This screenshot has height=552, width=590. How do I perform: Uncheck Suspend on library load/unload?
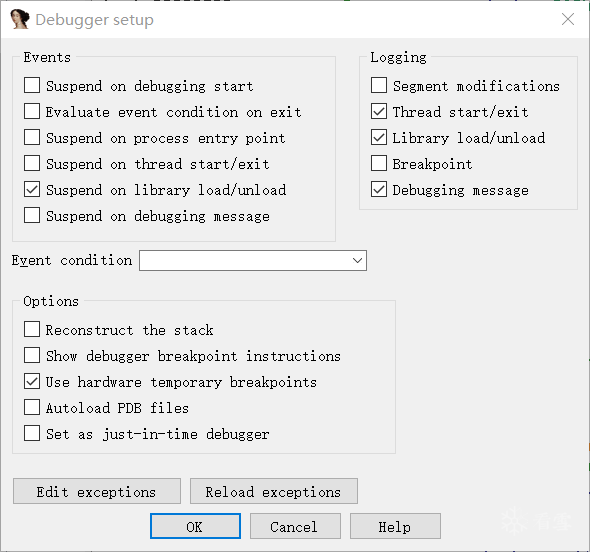pyautogui.click(x=32, y=189)
